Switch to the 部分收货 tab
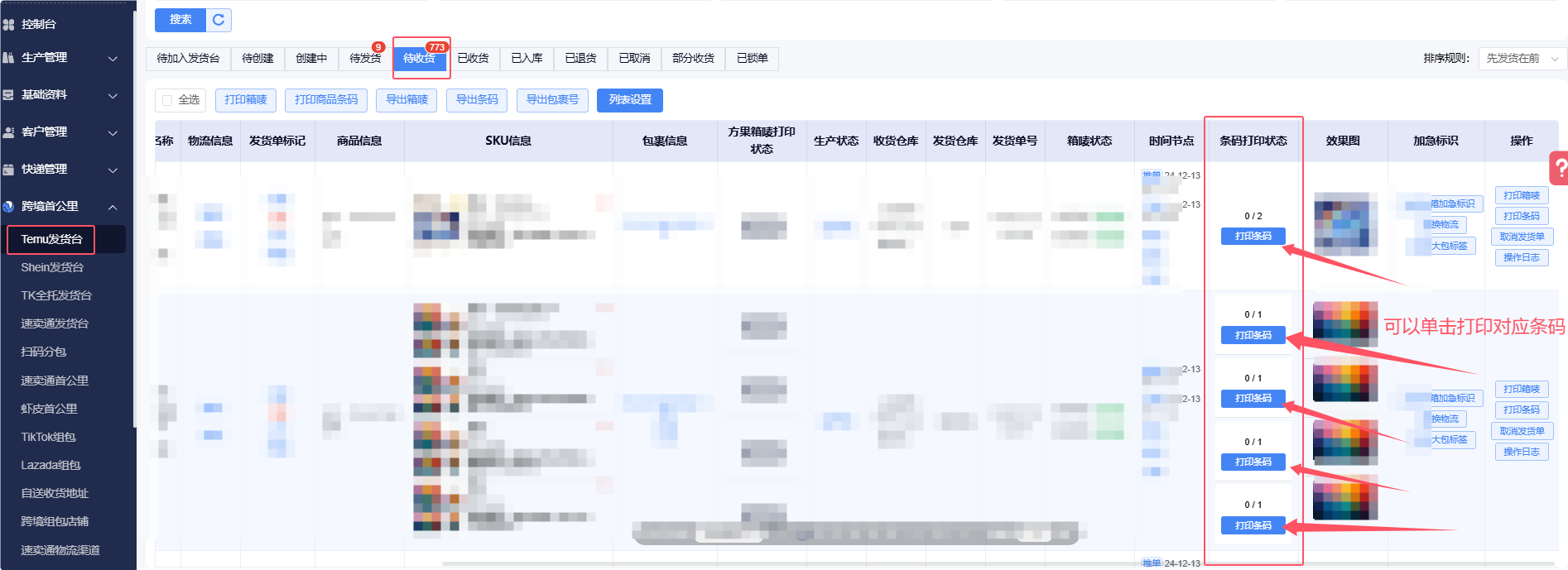The height and width of the screenshot is (570, 1568). pyautogui.click(x=694, y=59)
